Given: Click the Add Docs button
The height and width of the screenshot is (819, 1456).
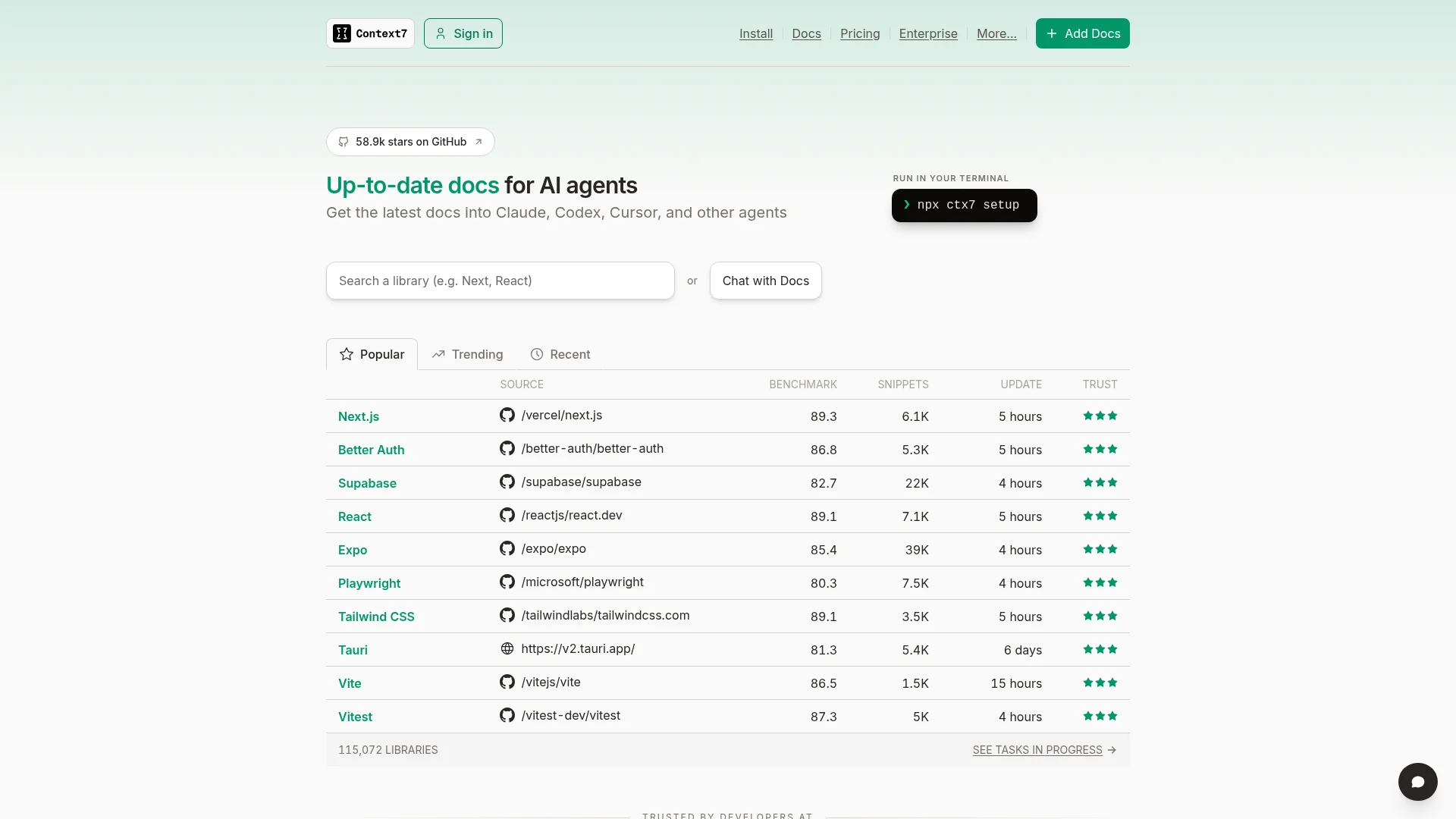Looking at the screenshot, I should (x=1082, y=33).
